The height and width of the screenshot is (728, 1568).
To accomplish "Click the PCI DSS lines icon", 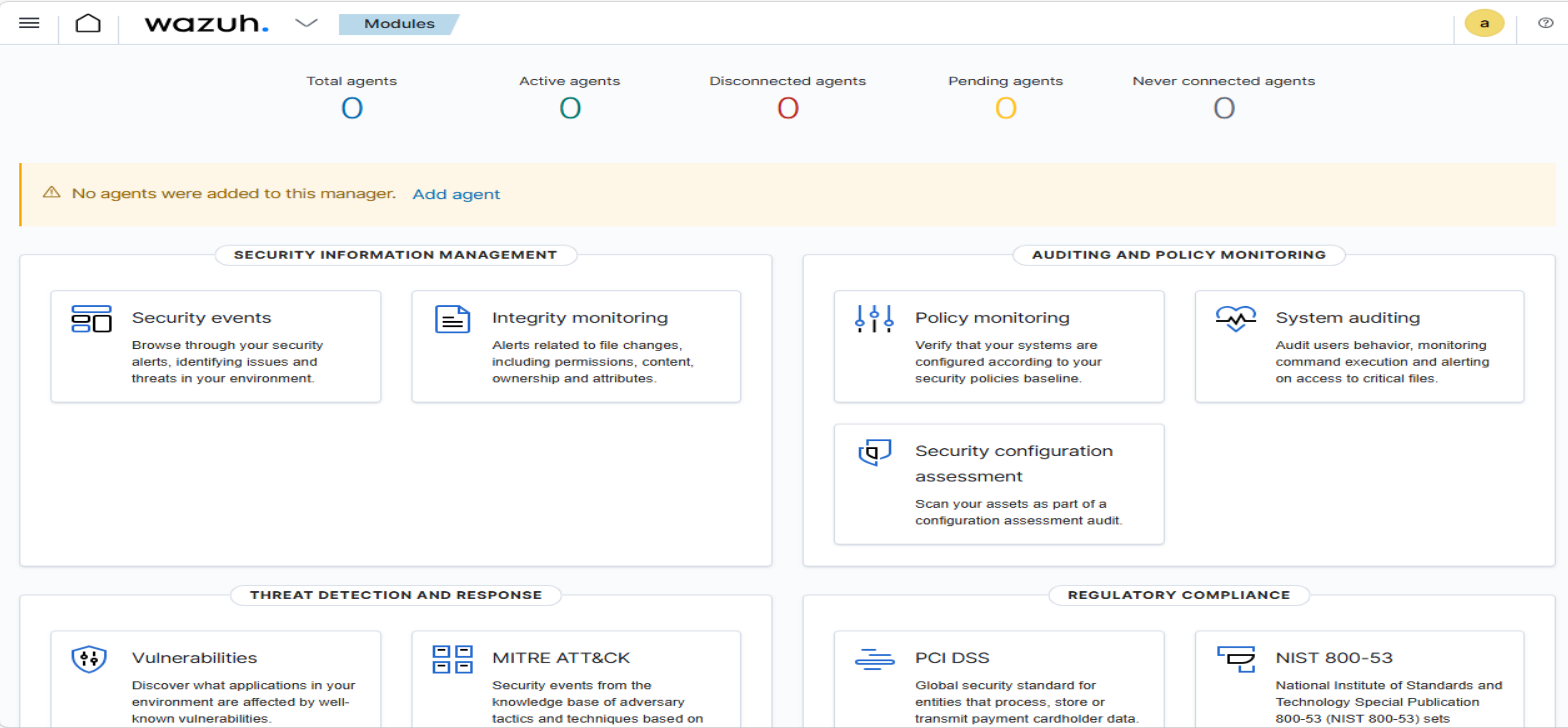I will 875,659.
